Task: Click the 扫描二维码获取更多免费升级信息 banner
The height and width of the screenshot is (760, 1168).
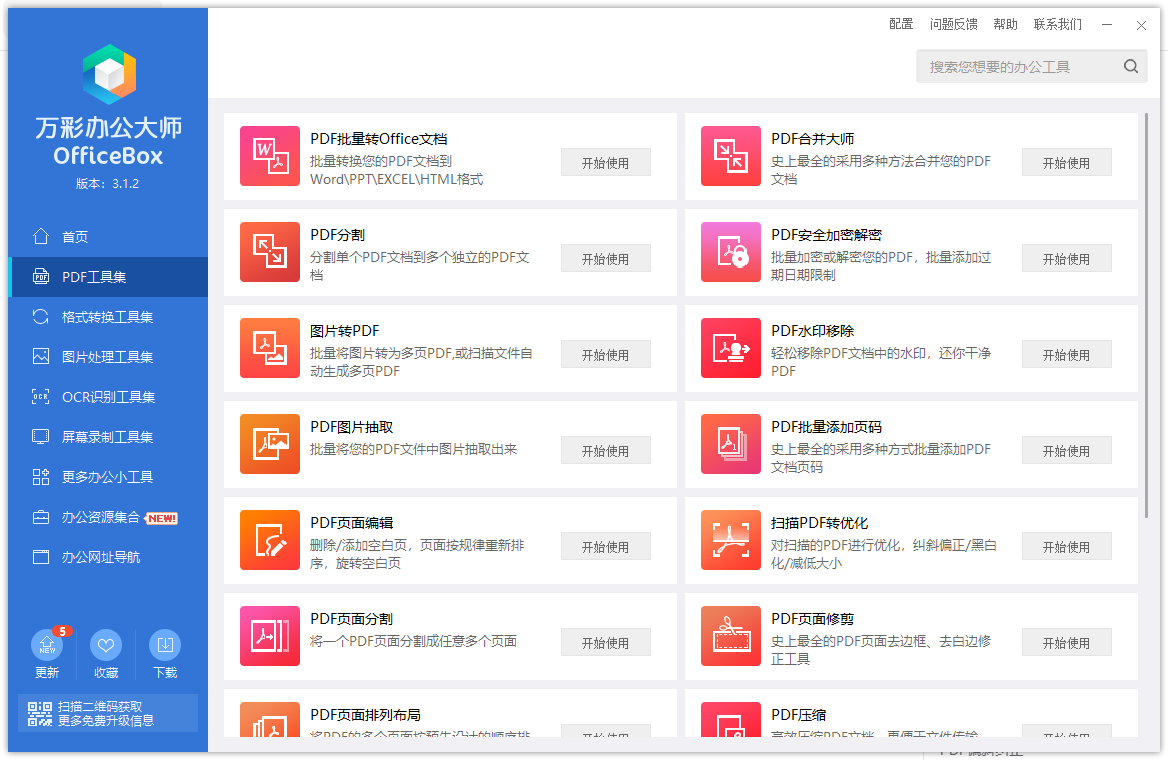Action: pyautogui.click(x=108, y=713)
